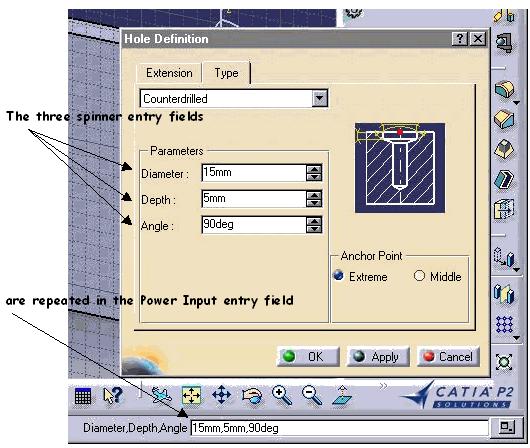The image size is (530, 448).
Task: Click the Diameter value field
Action: click(x=254, y=172)
